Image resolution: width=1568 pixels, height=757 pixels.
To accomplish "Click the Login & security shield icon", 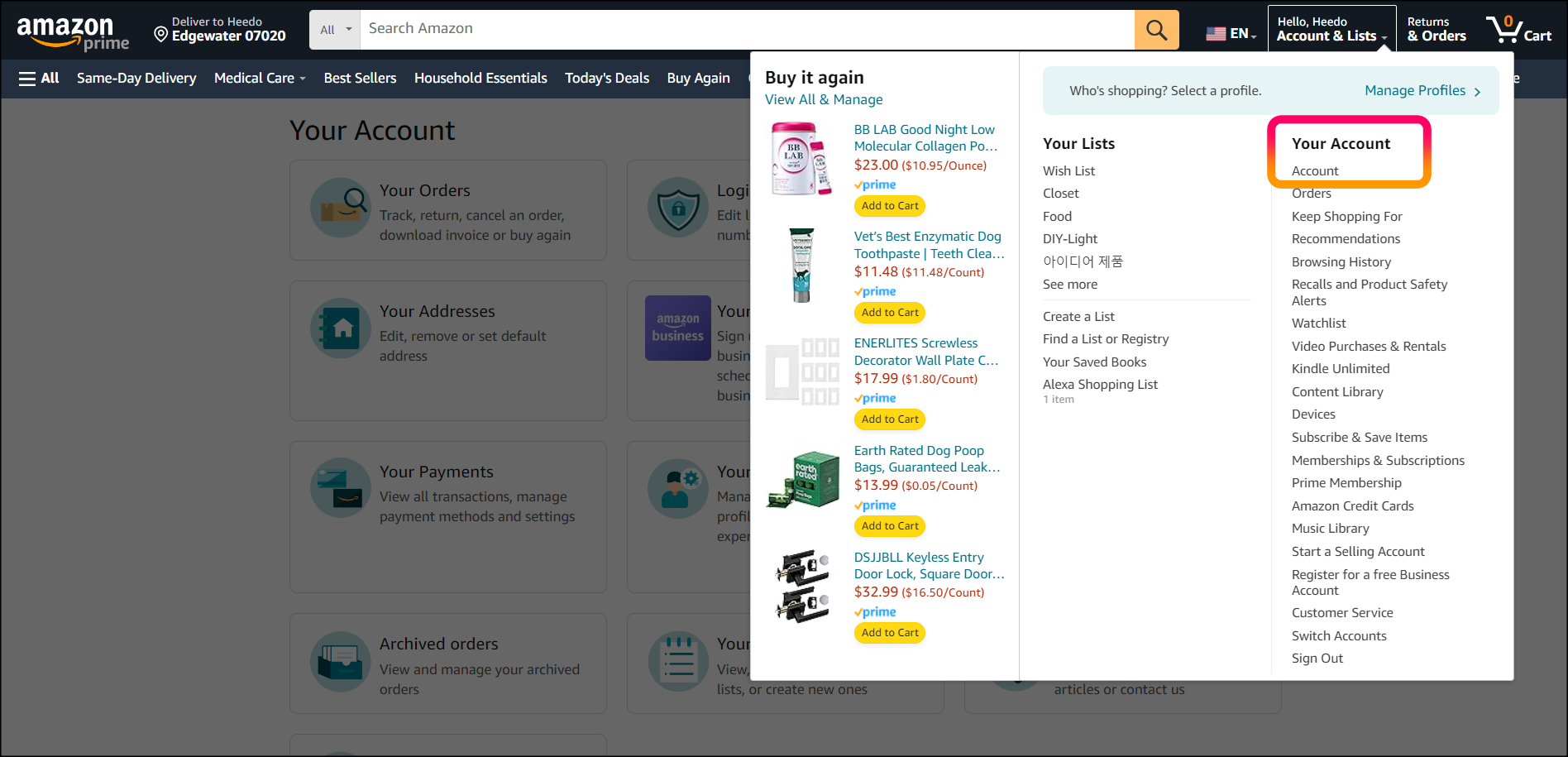I will tap(678, 208).
